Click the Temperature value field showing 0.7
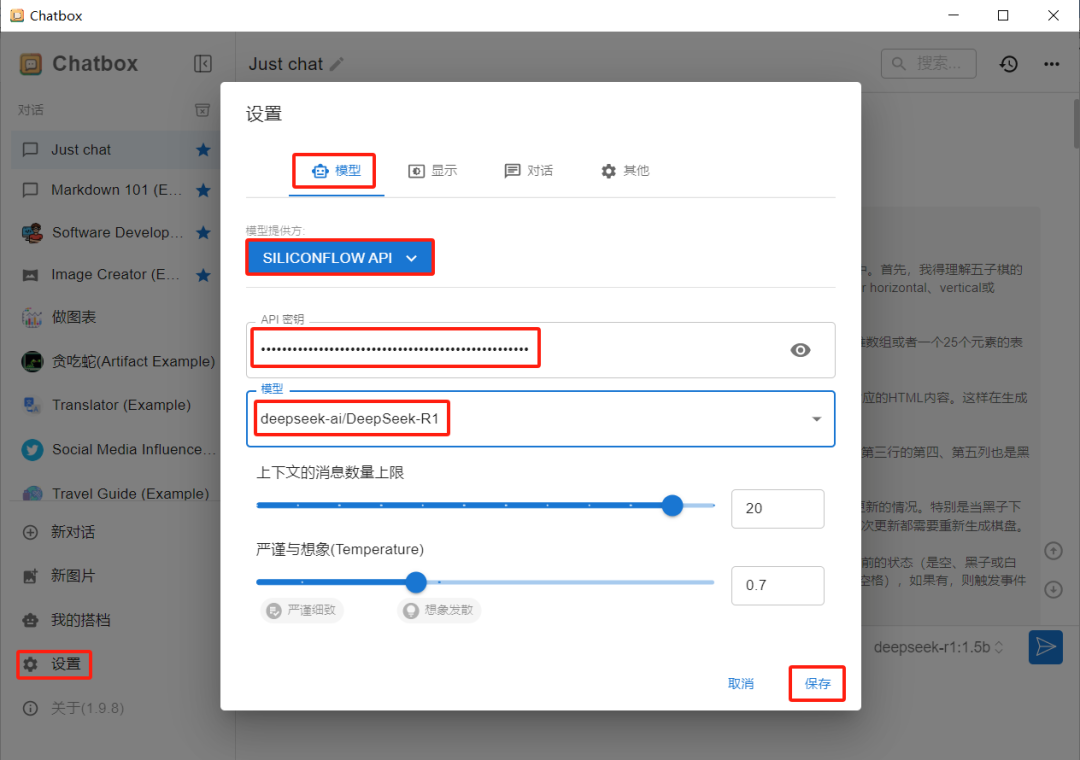Screen dimensions: 1080x760 click(x=778, y=586)
